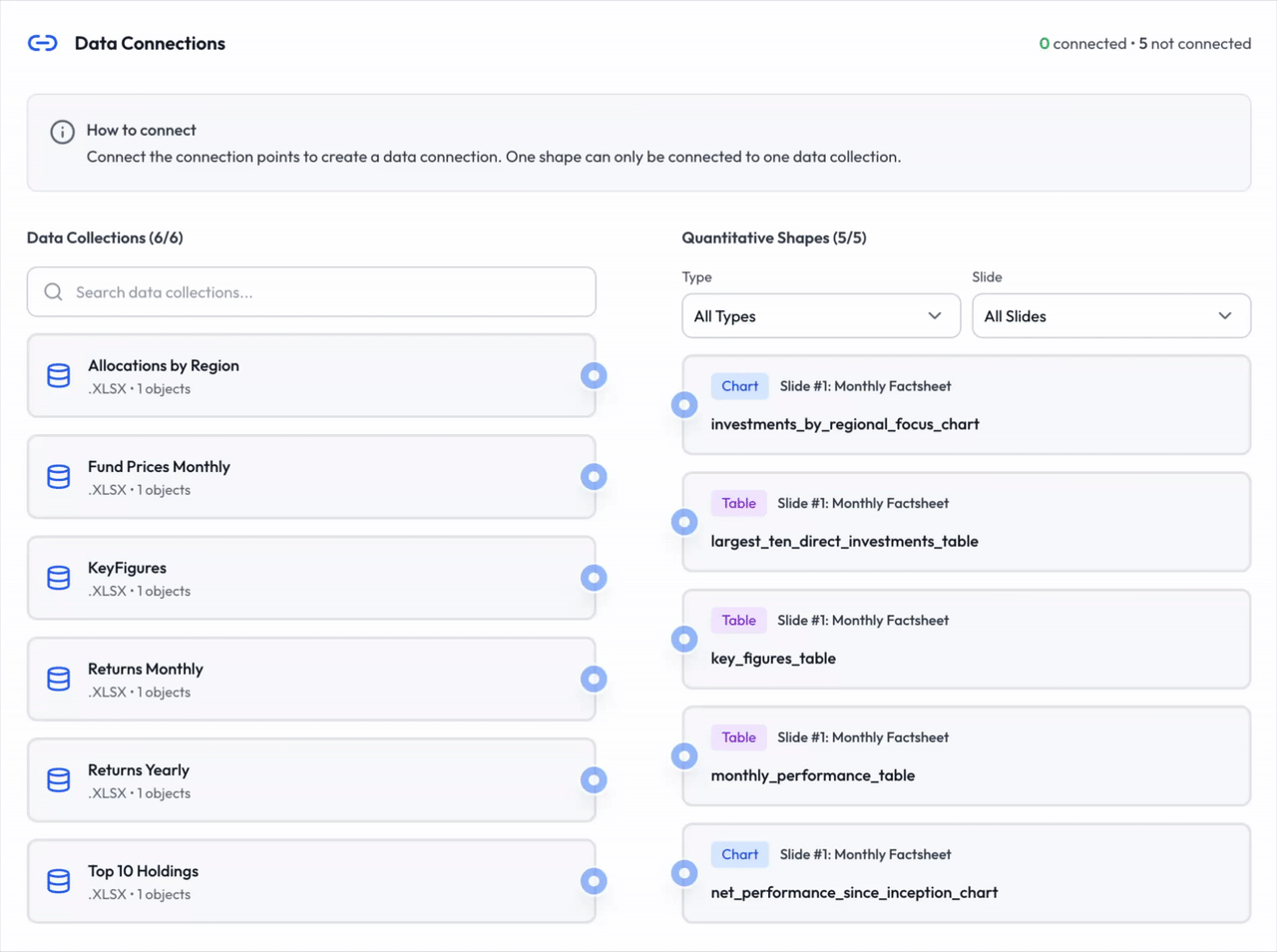This screenshot has width=1277, height=952.
Task: Open the All Slides dropdown
Action: tap(1110, 315)
